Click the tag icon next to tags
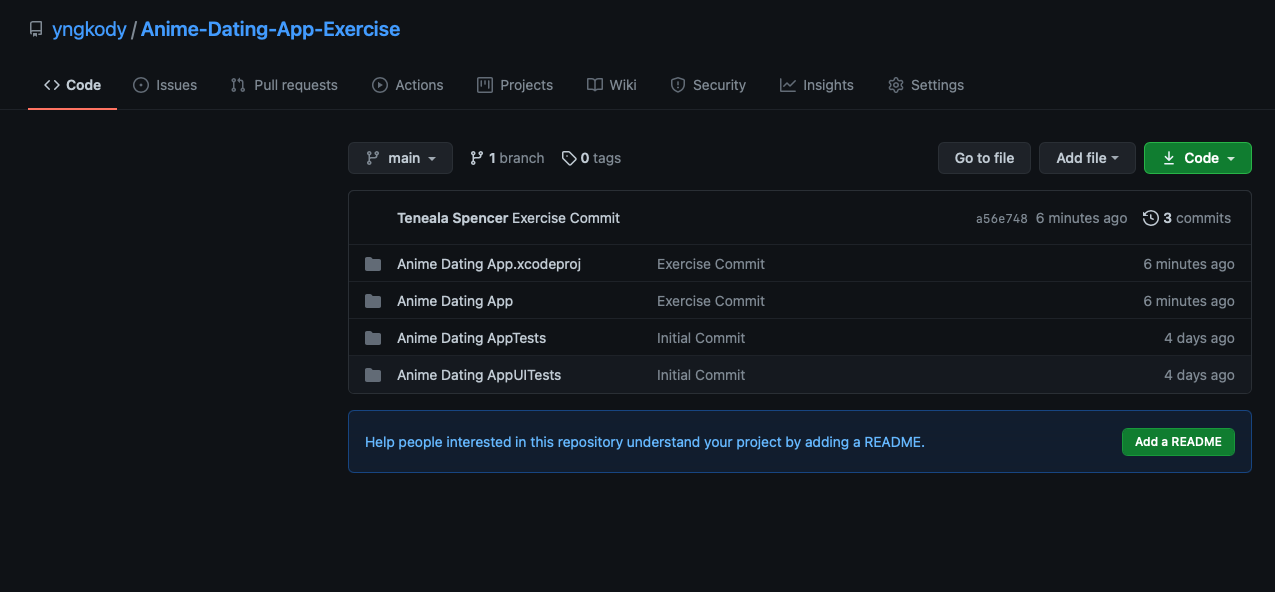The height and width of the screenshot is (592, 1275). [569, 158]
